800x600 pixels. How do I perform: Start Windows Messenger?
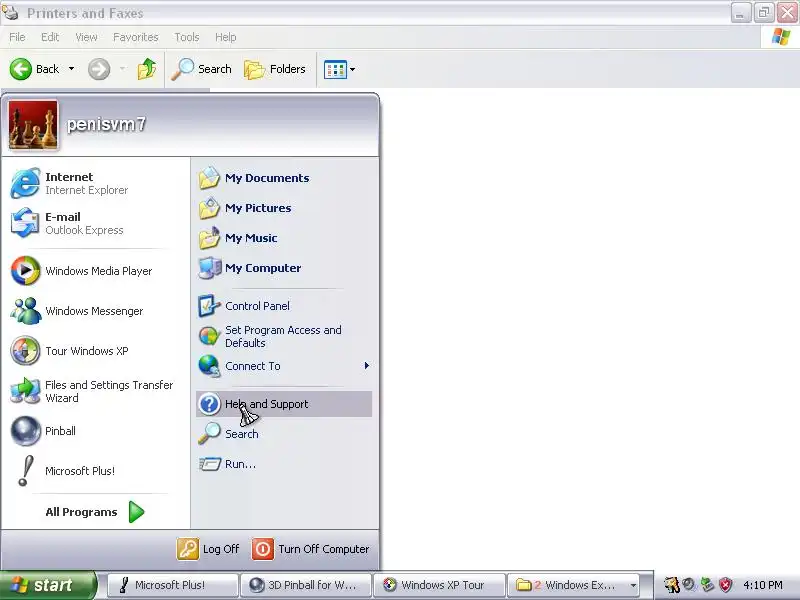tap(95, 311)
